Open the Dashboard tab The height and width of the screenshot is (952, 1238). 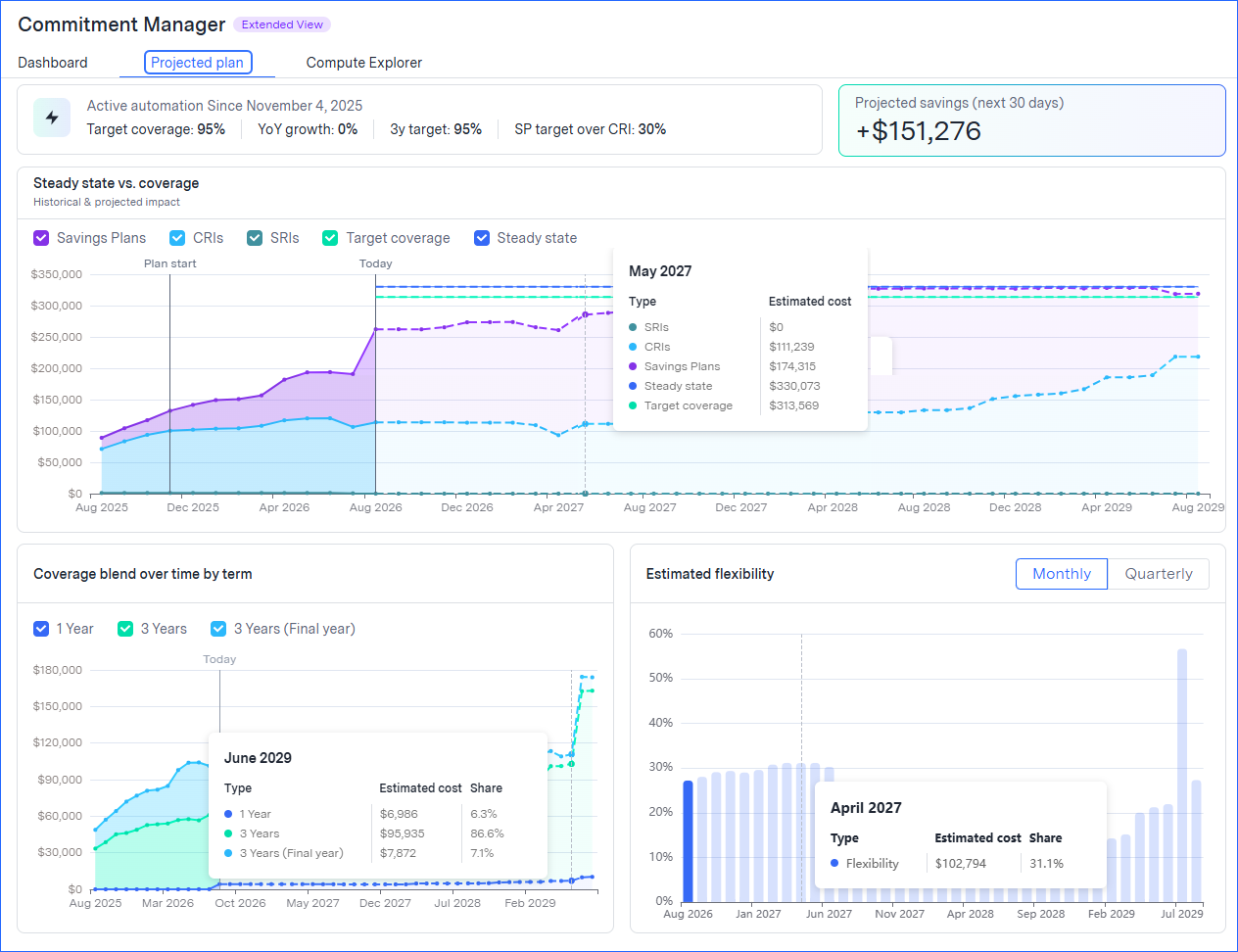tap(53, 63)
